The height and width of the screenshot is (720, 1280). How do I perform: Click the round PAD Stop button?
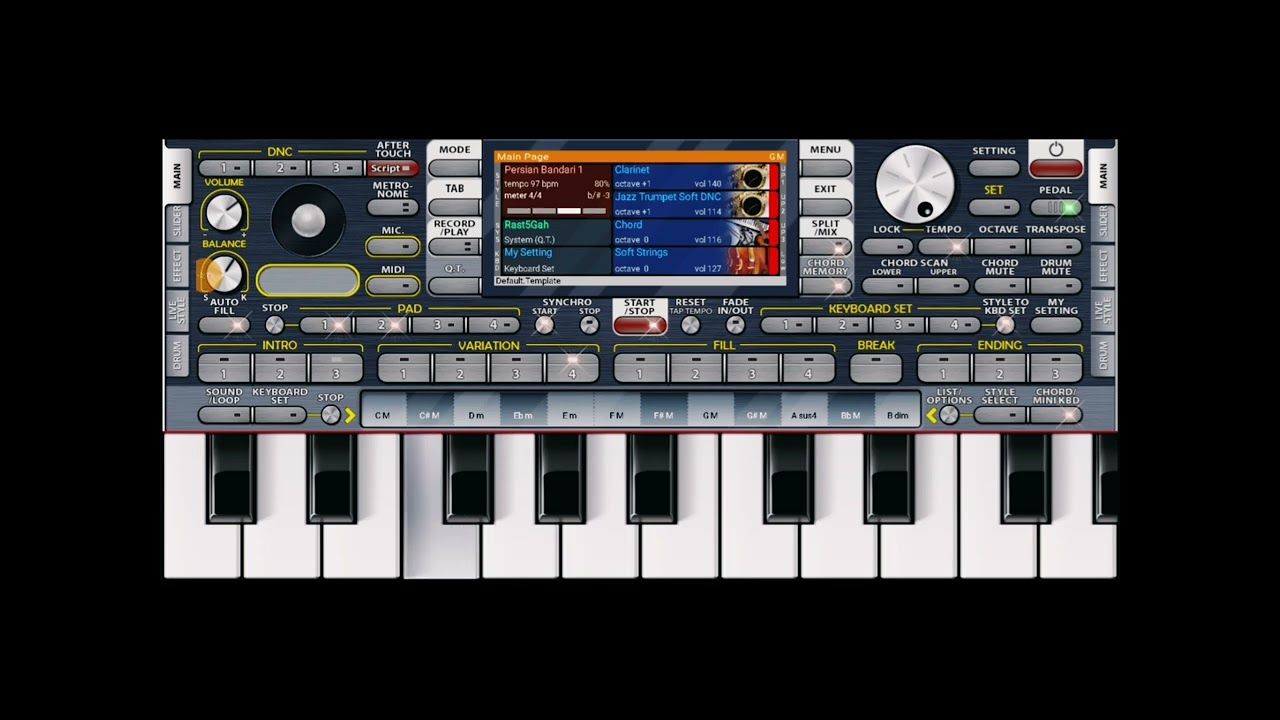(x=274, y=325)
